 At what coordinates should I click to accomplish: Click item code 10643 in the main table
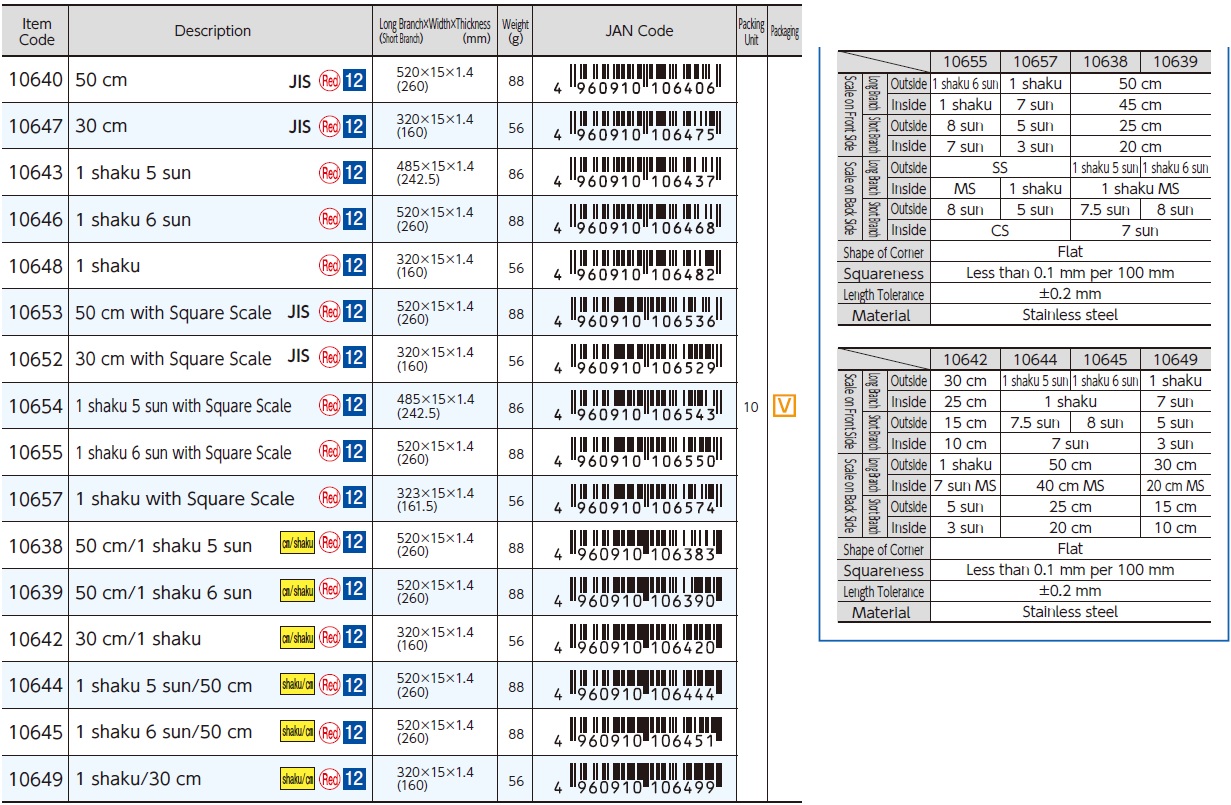pyautogui.click(x=36, y=173)
